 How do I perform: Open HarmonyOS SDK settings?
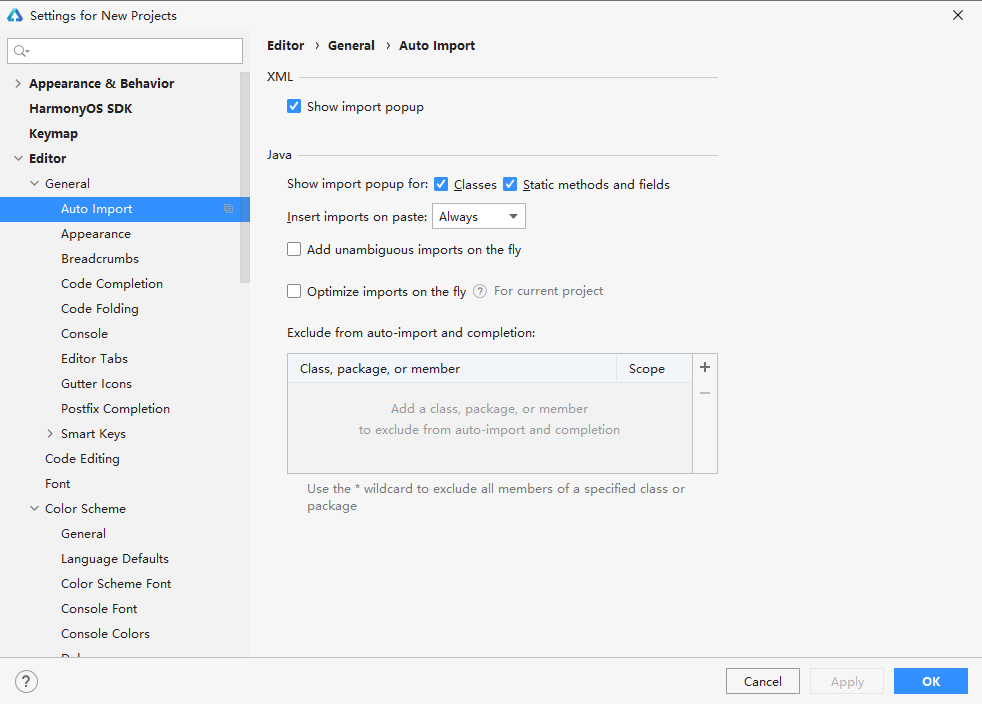point(81,108)
